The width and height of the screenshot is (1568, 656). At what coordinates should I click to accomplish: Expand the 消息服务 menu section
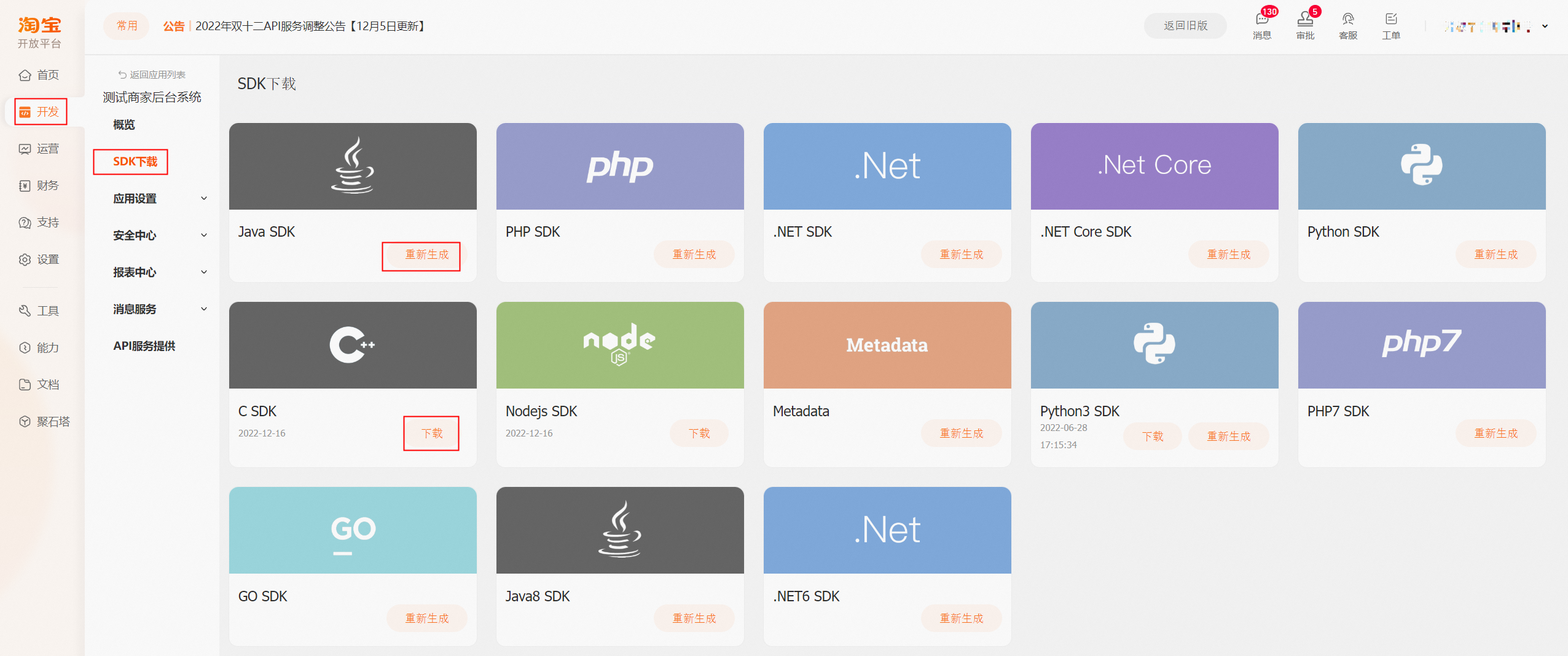click(159, 309)
